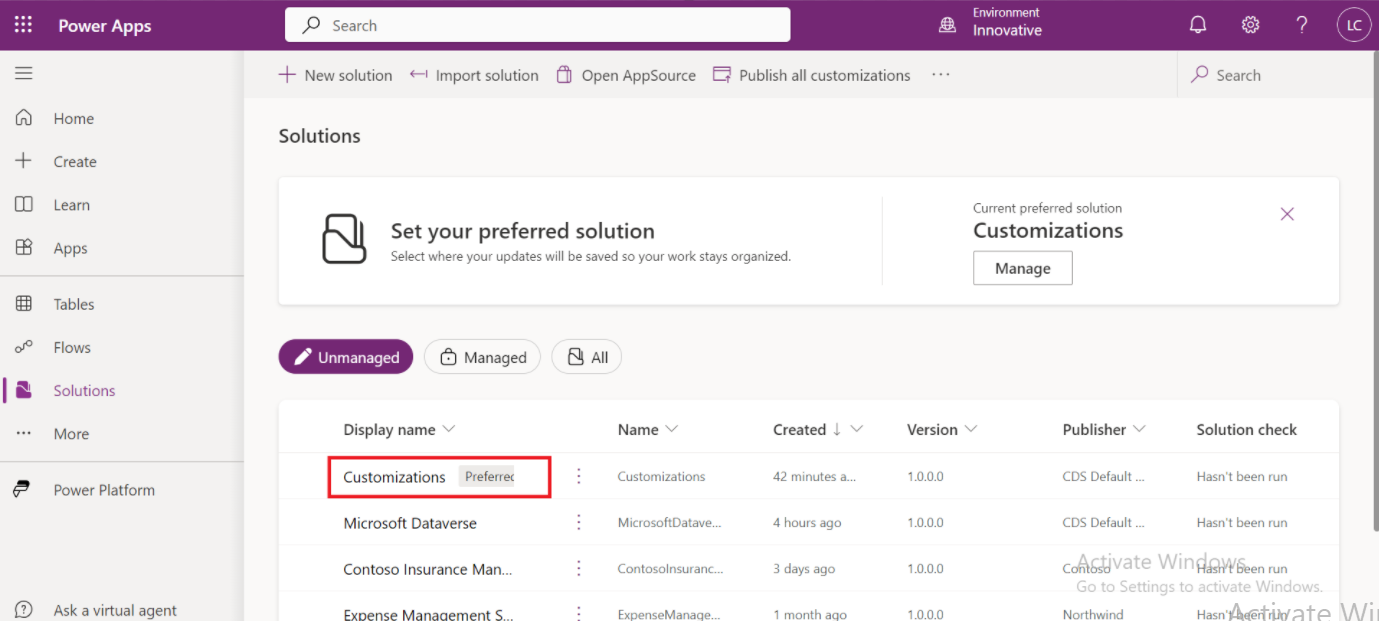Viewport: 1379px width, 621px height.
Task: Open the LC account avatar
Action: [1353, 25]
